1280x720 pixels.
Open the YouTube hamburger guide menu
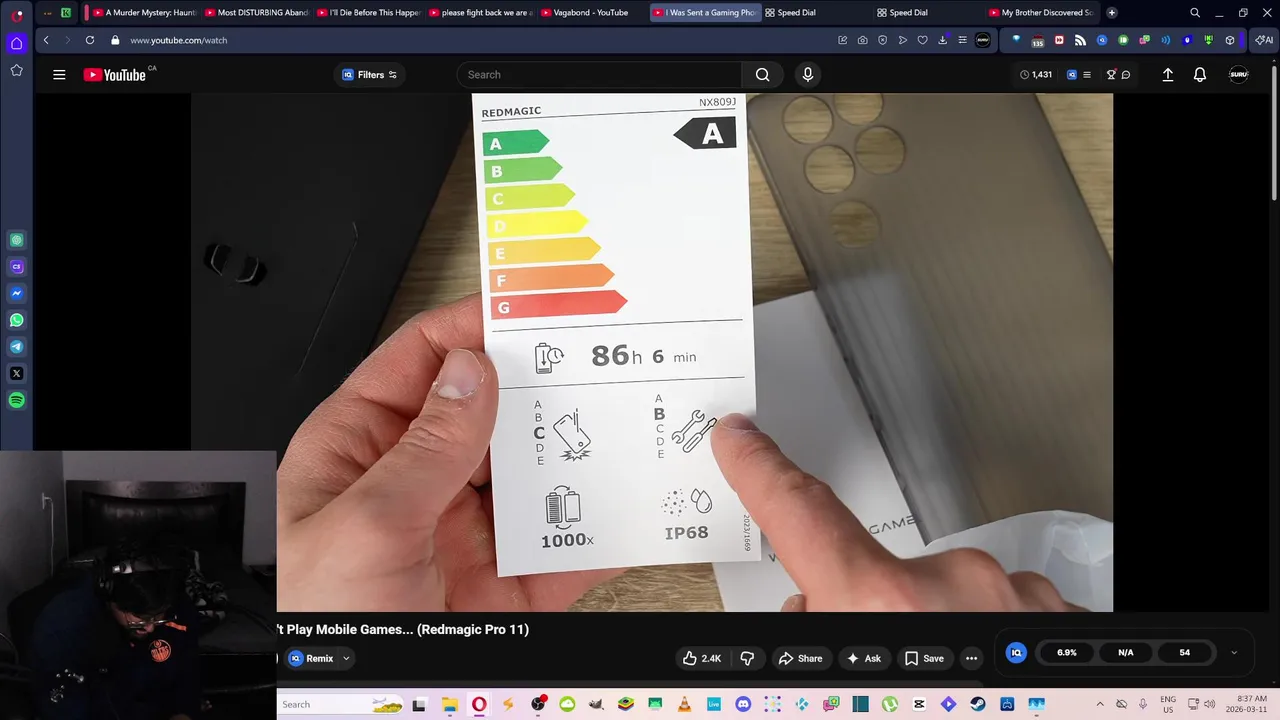point(59,75)
